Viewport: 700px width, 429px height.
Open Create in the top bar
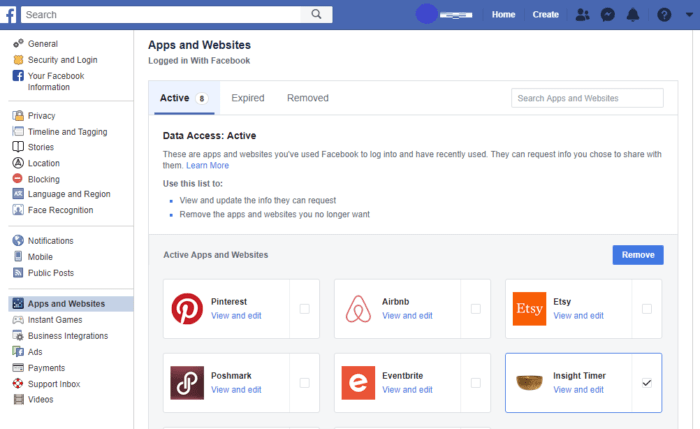[x=545, y=15]
